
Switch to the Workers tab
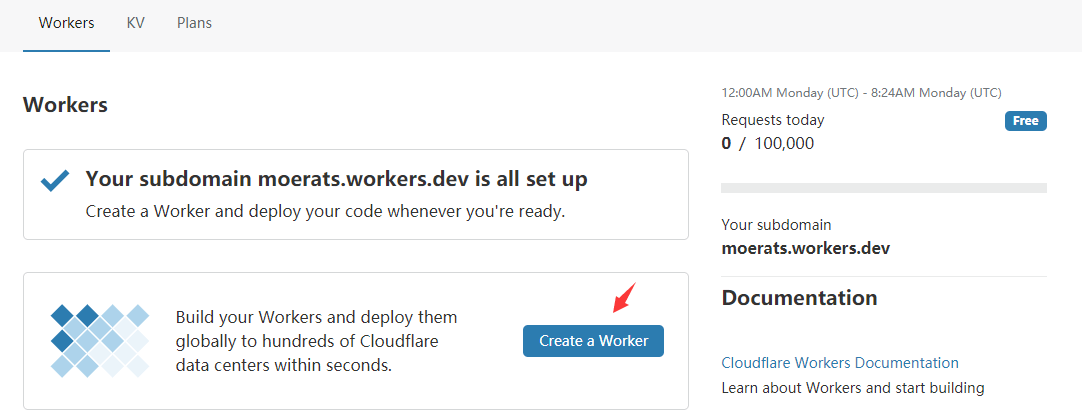coord(66,23)
